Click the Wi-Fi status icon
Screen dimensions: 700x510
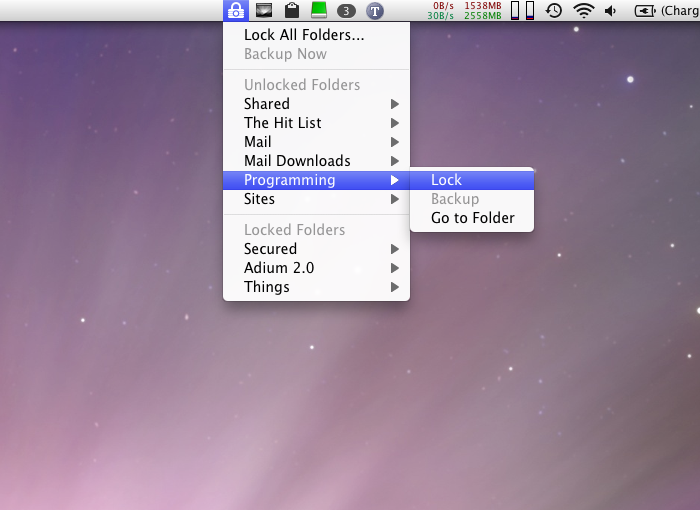pyautogui.click(x=583, y=10)
